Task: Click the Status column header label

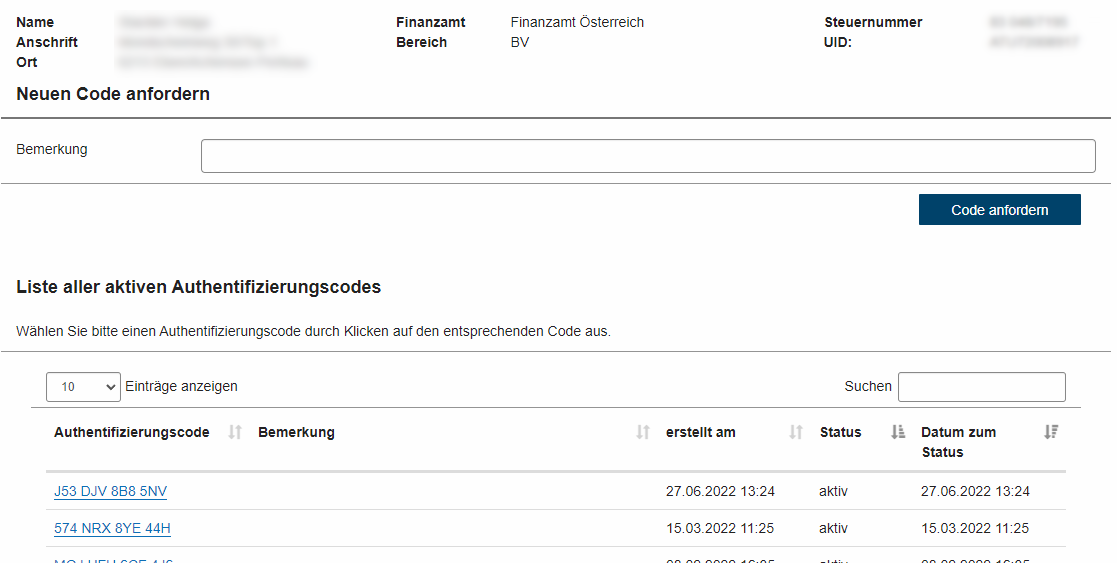Action: point(840,432)
